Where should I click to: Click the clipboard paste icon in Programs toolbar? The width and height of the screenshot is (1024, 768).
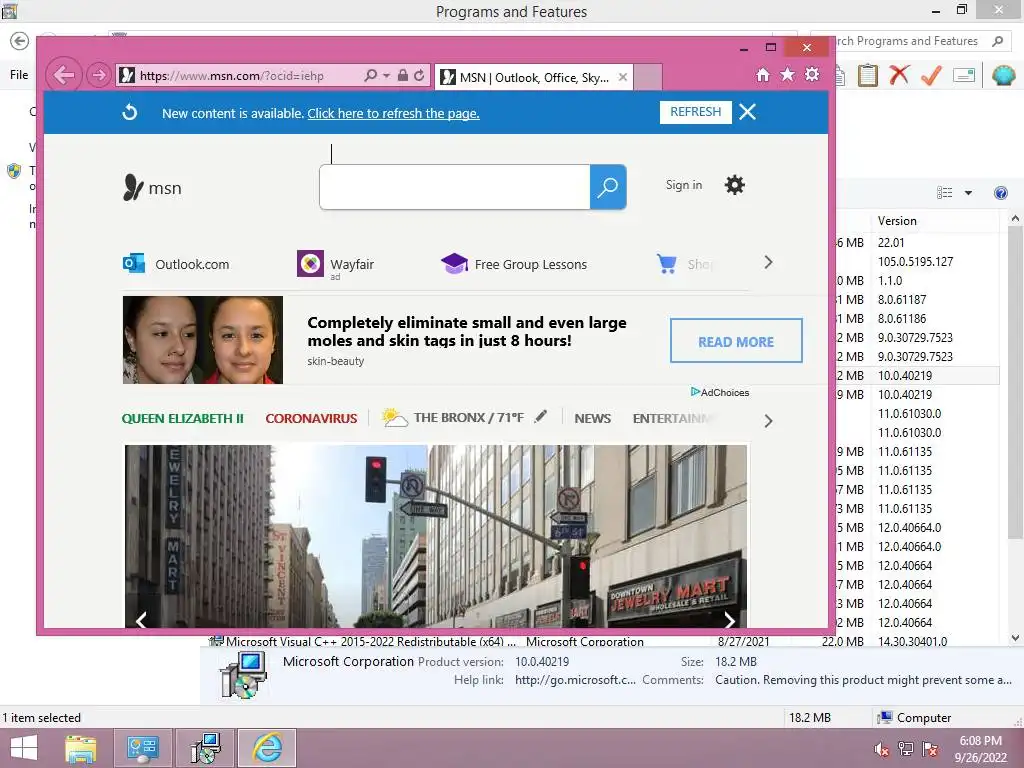pyautogui.click(x=867, y=75)
